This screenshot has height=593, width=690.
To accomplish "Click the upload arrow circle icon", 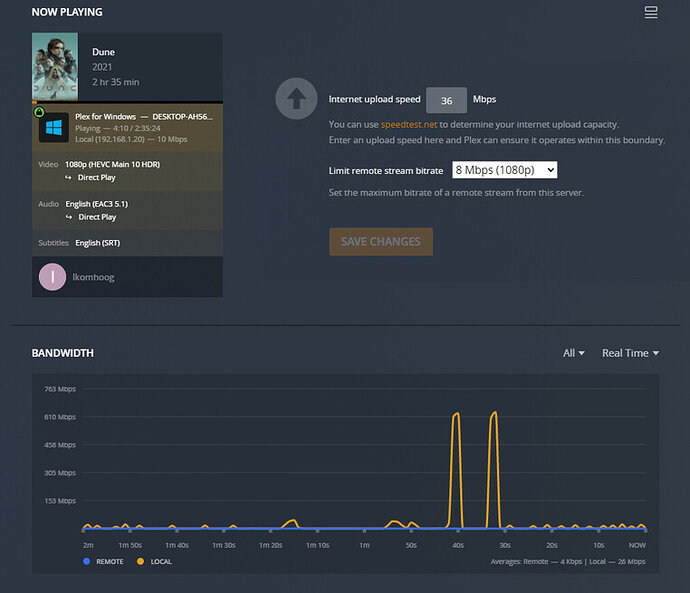I will pos(296,99).
